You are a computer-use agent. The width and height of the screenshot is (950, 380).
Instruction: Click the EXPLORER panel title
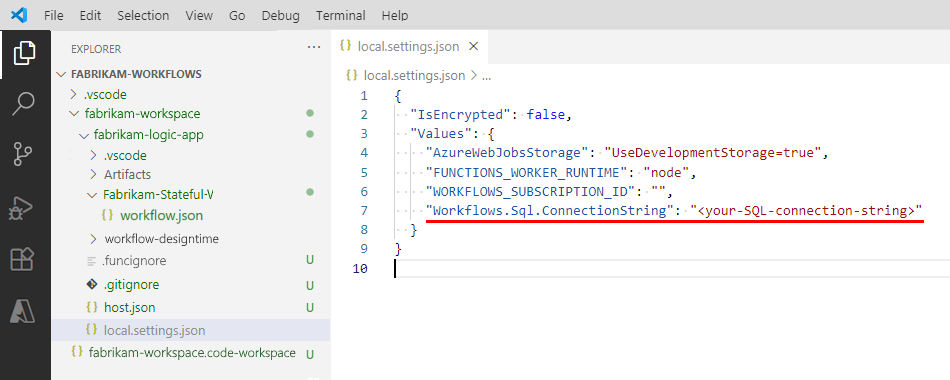coord(96,49)
